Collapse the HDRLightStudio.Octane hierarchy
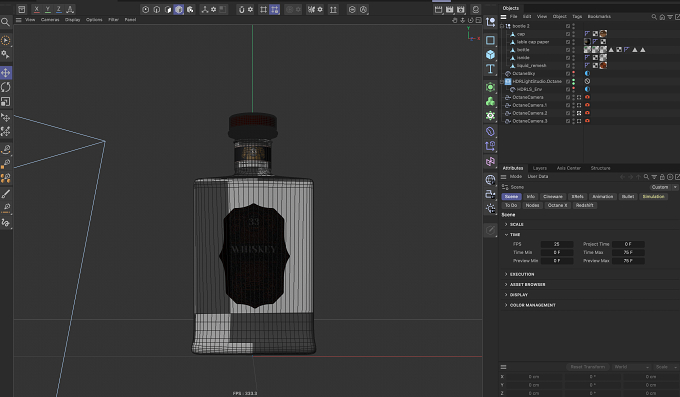The image size is (680, 397). coord(502,82)
